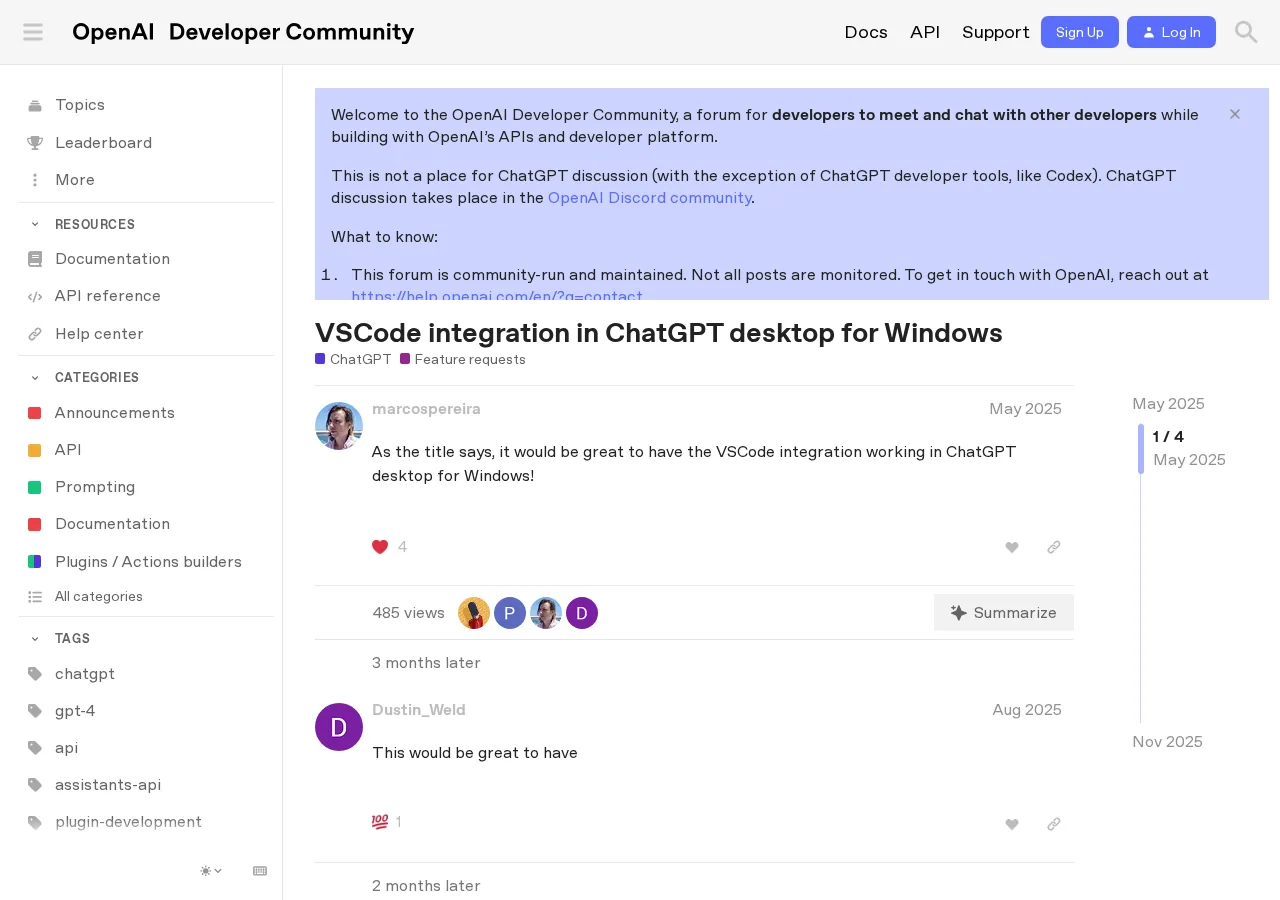Open the search magnifier icon
The image size is (1280, 900).
(x=1246, y=32)
